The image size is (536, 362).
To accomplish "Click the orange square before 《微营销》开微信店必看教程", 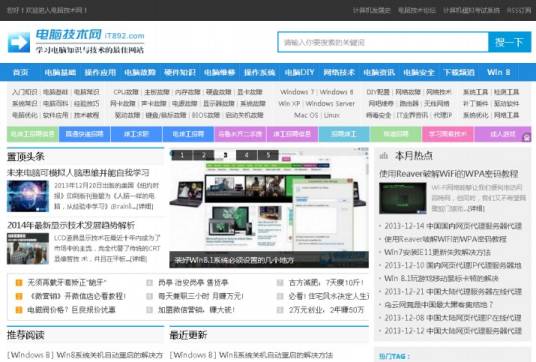I will [x=19, y=296].
